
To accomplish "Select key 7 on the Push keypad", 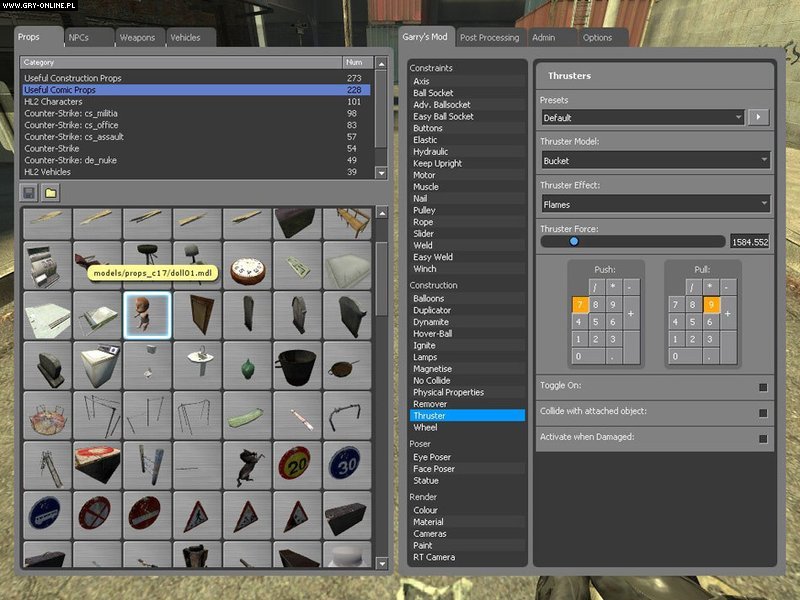I will (580, 305).
